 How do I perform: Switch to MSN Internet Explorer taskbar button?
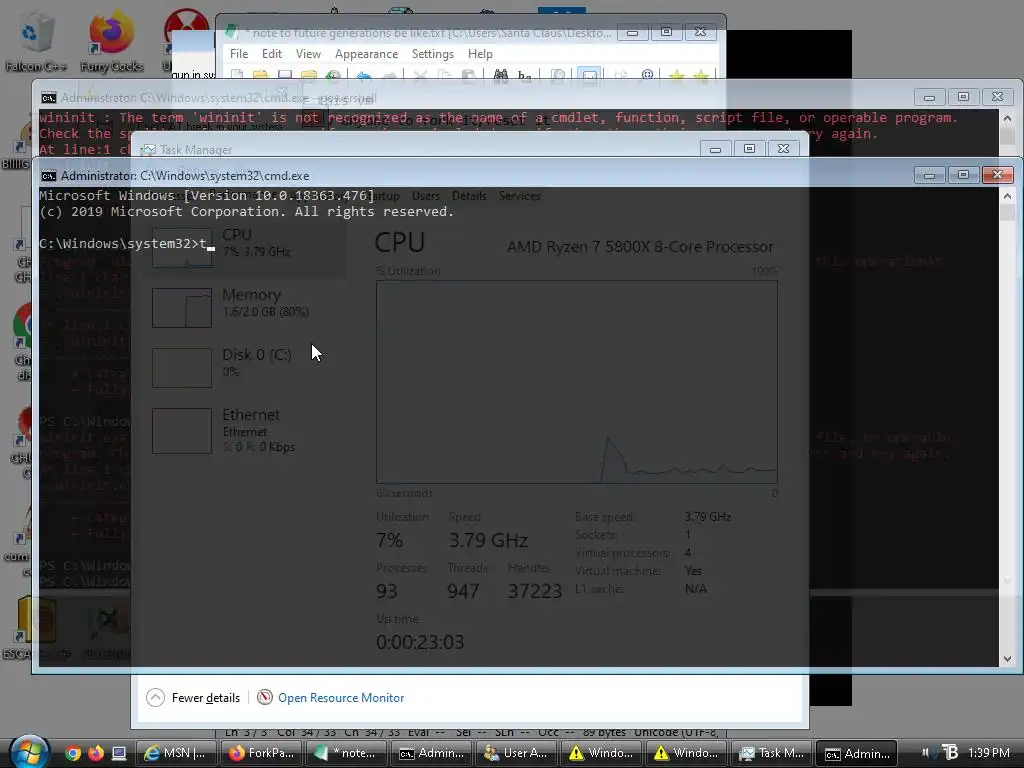pos(178,753)
